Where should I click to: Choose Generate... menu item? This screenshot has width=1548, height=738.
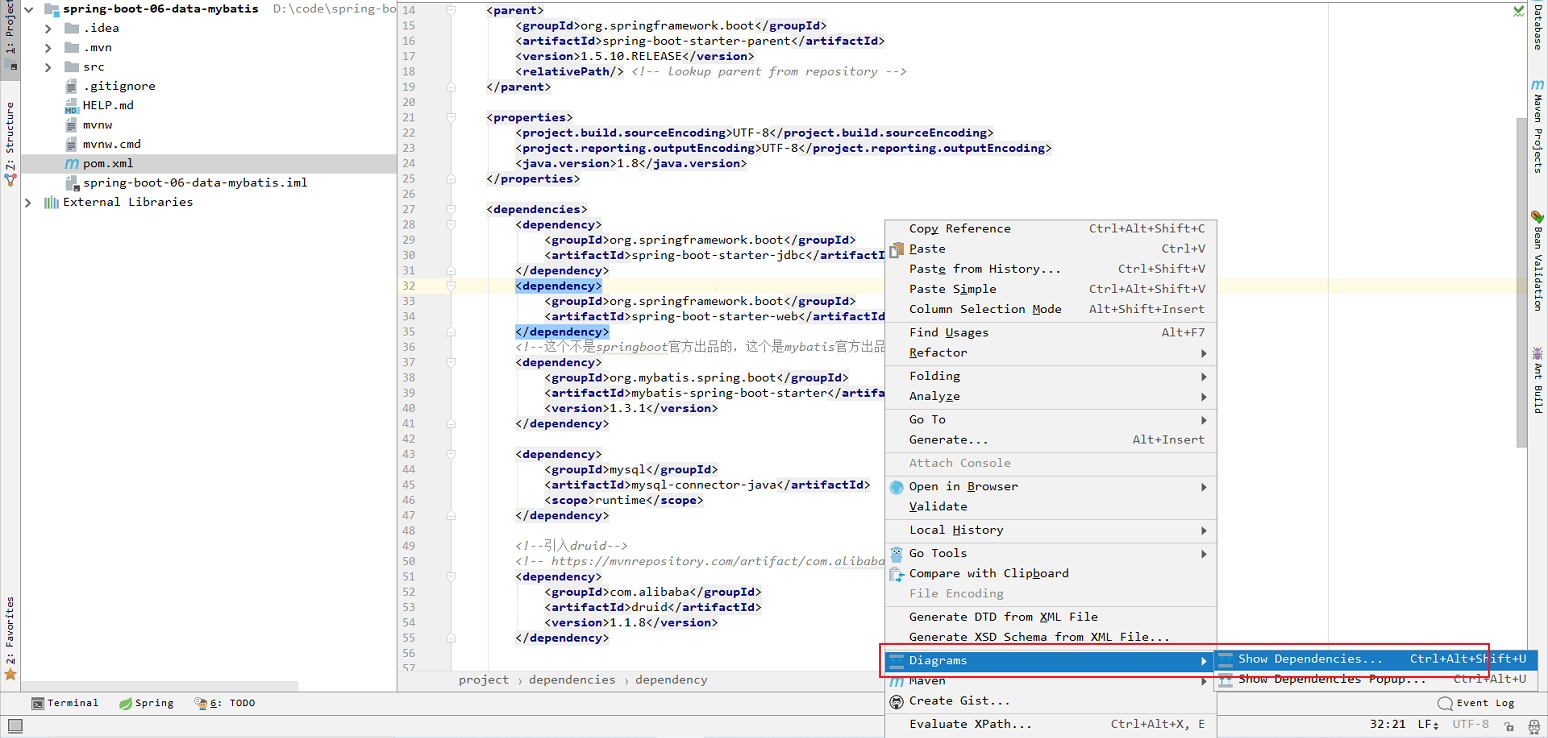1051,440
